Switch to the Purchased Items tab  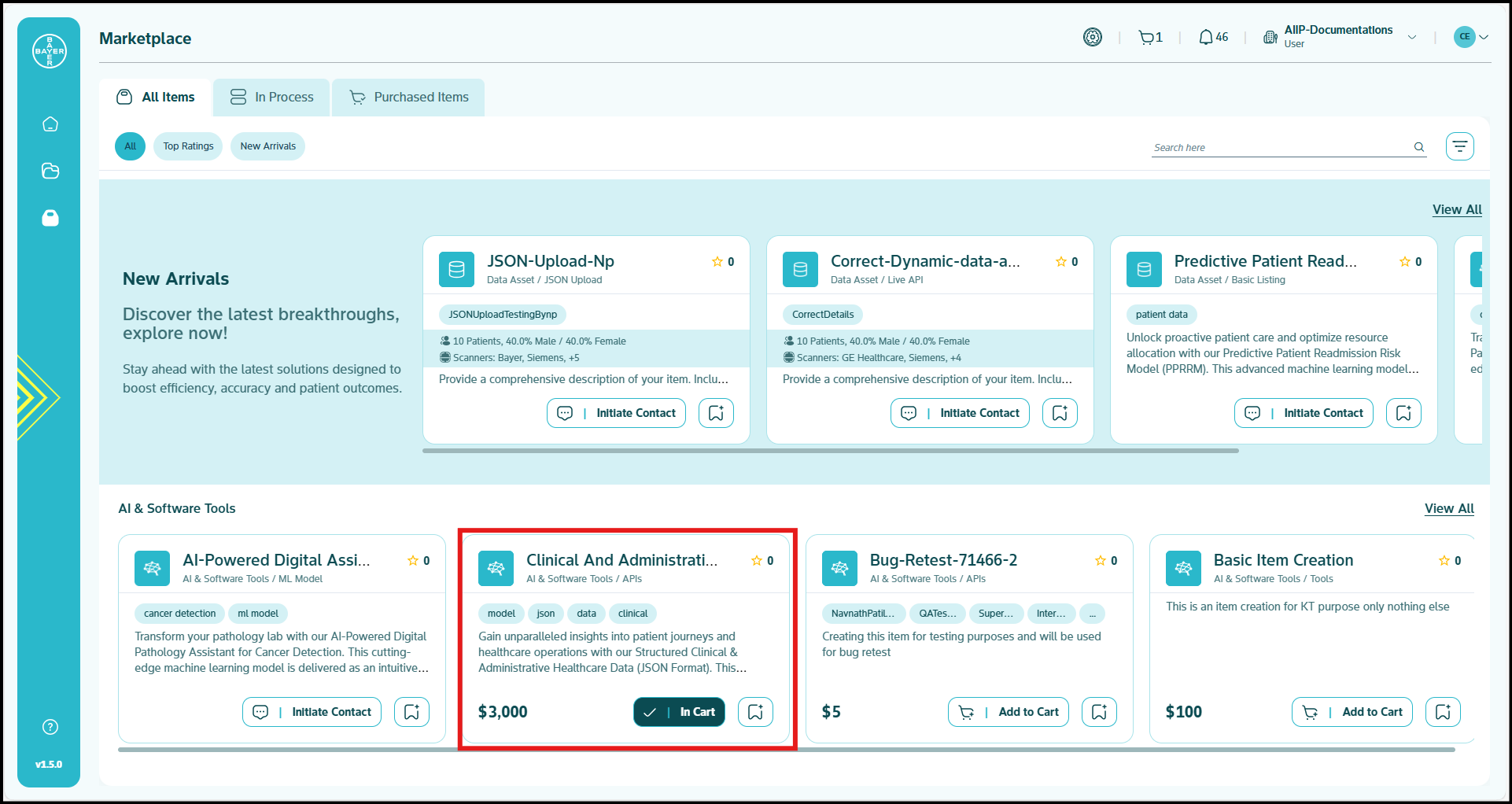pyautogui.click(x=409, y=98)
